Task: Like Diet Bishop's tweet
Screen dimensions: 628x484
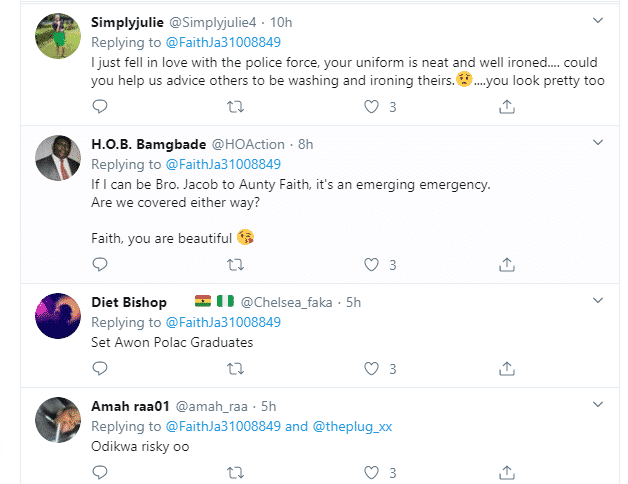Action: (x=372, y=367)
